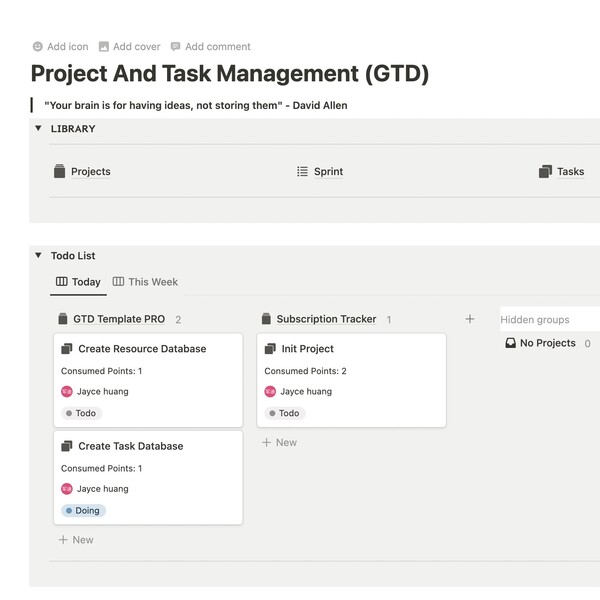Select the Today board tab
Viewport: 600px width, 600px height.
pos(78,282)
